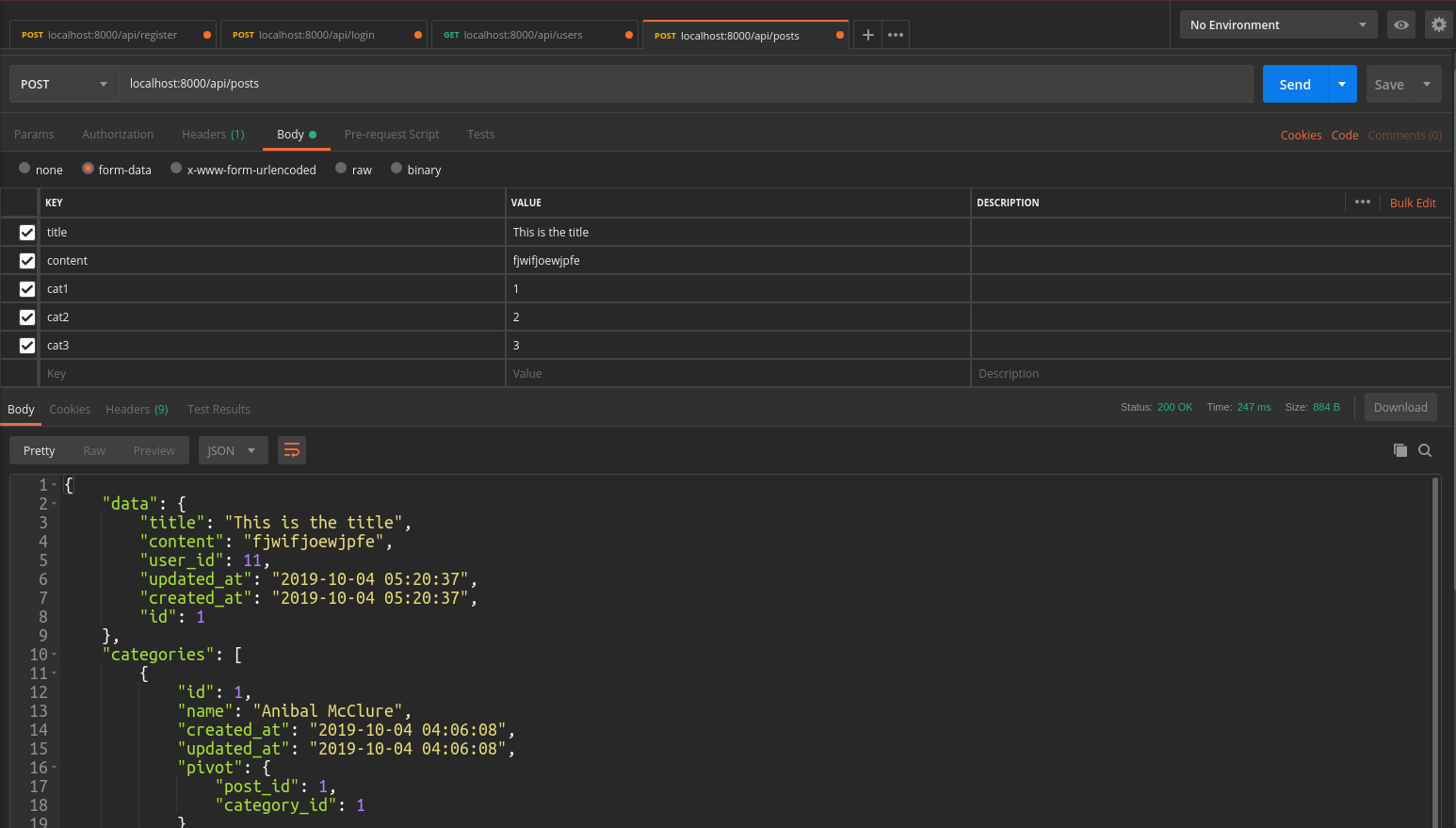Click the empty Value placeholder field
The width and height of the screenshot is (1456, 828).
tap(737, 374)
